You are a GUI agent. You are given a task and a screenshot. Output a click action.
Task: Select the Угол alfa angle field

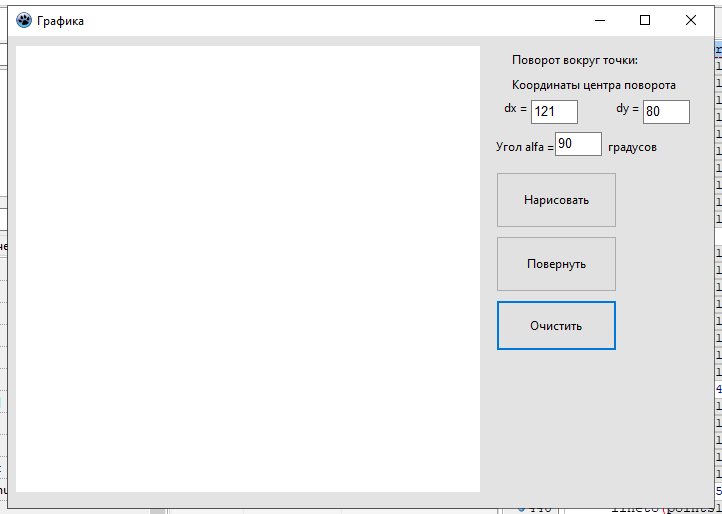[578, 144]
